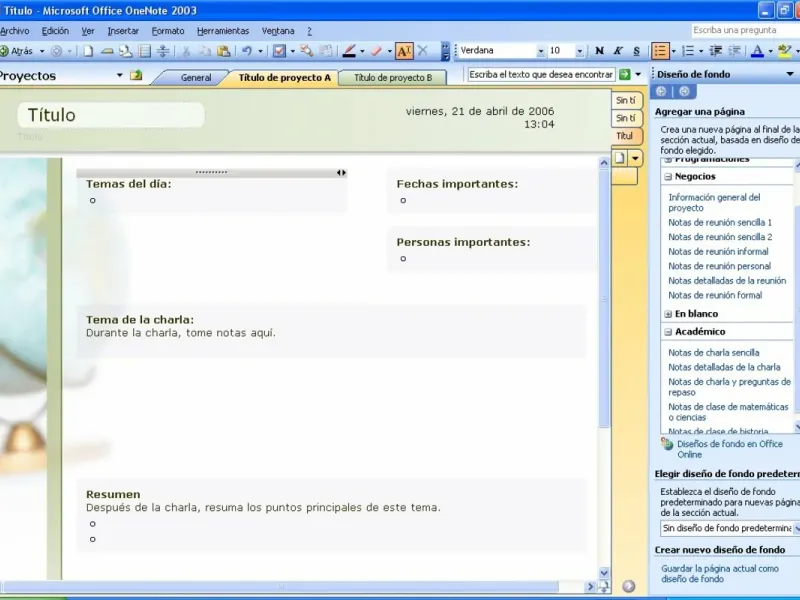The height and width of the screenshot is (600, 800).
Task: Collapse the Negocios category
Action: [668, 177]
